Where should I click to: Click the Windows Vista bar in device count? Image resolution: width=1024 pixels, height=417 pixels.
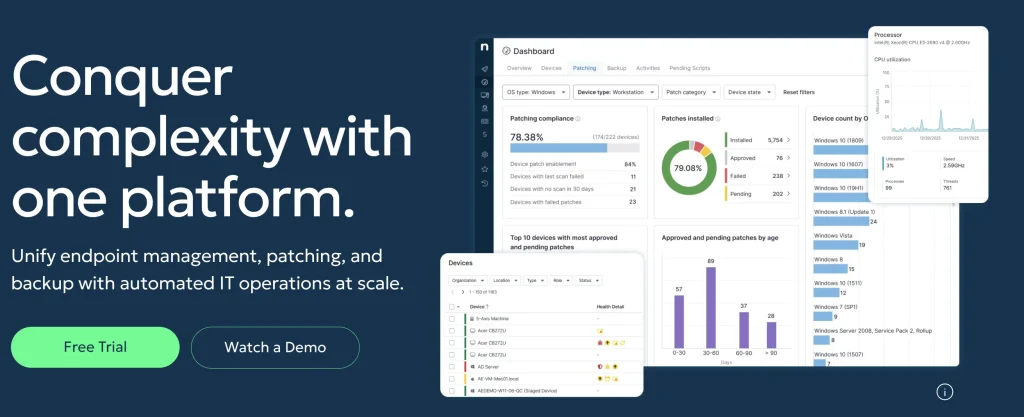click(x=835, y=245)
